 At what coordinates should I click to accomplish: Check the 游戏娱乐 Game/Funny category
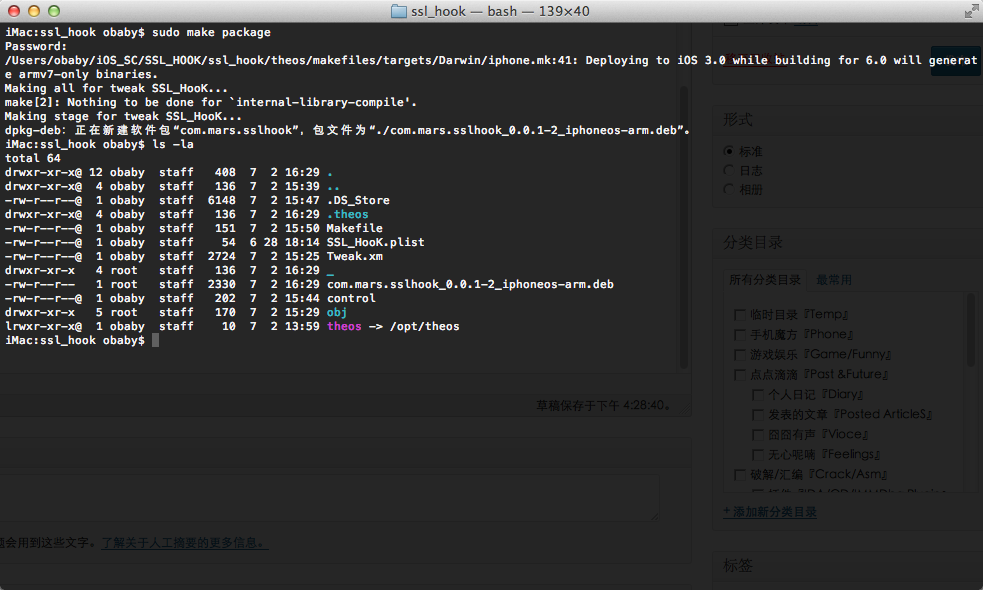(740, 355)
